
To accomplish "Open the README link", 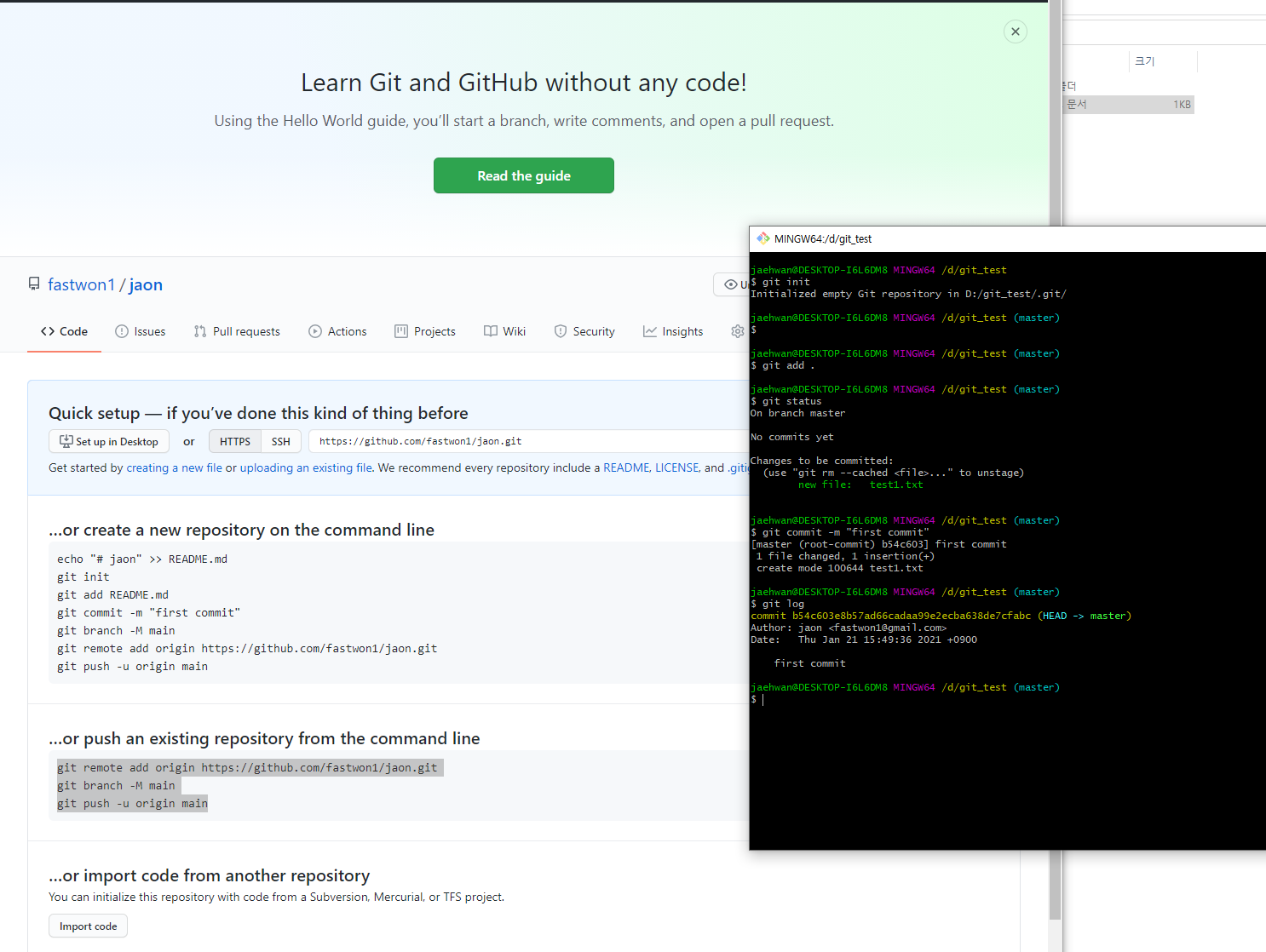I will (626, 467).
